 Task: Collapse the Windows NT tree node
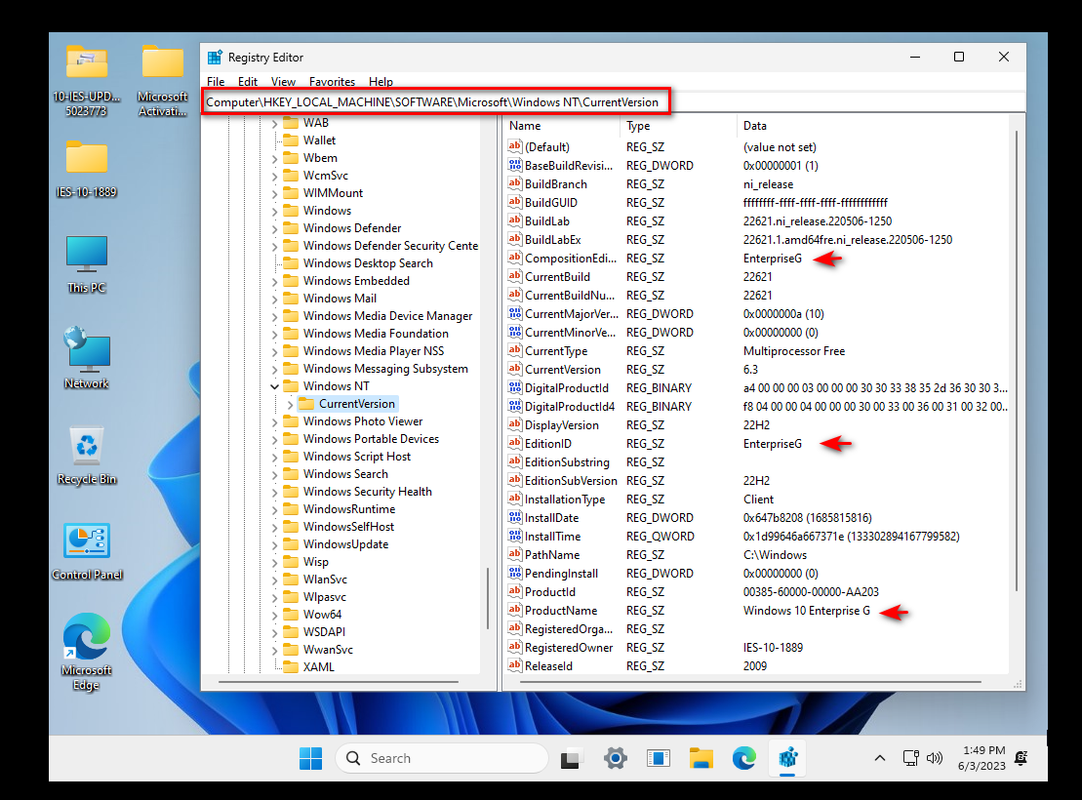click(x=275, y=387)
